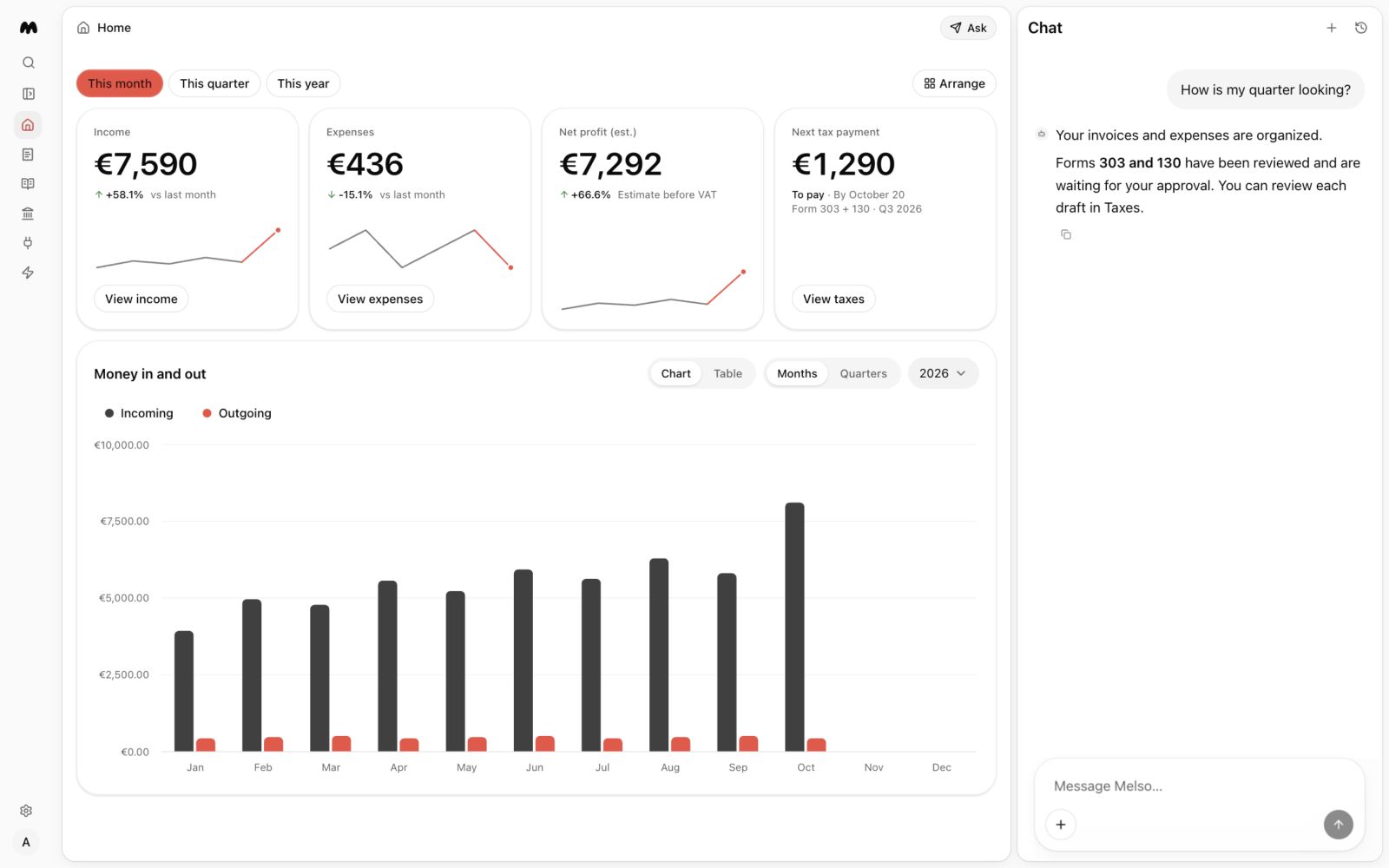
Task: Select the This quarter tab
Action: 214,83
